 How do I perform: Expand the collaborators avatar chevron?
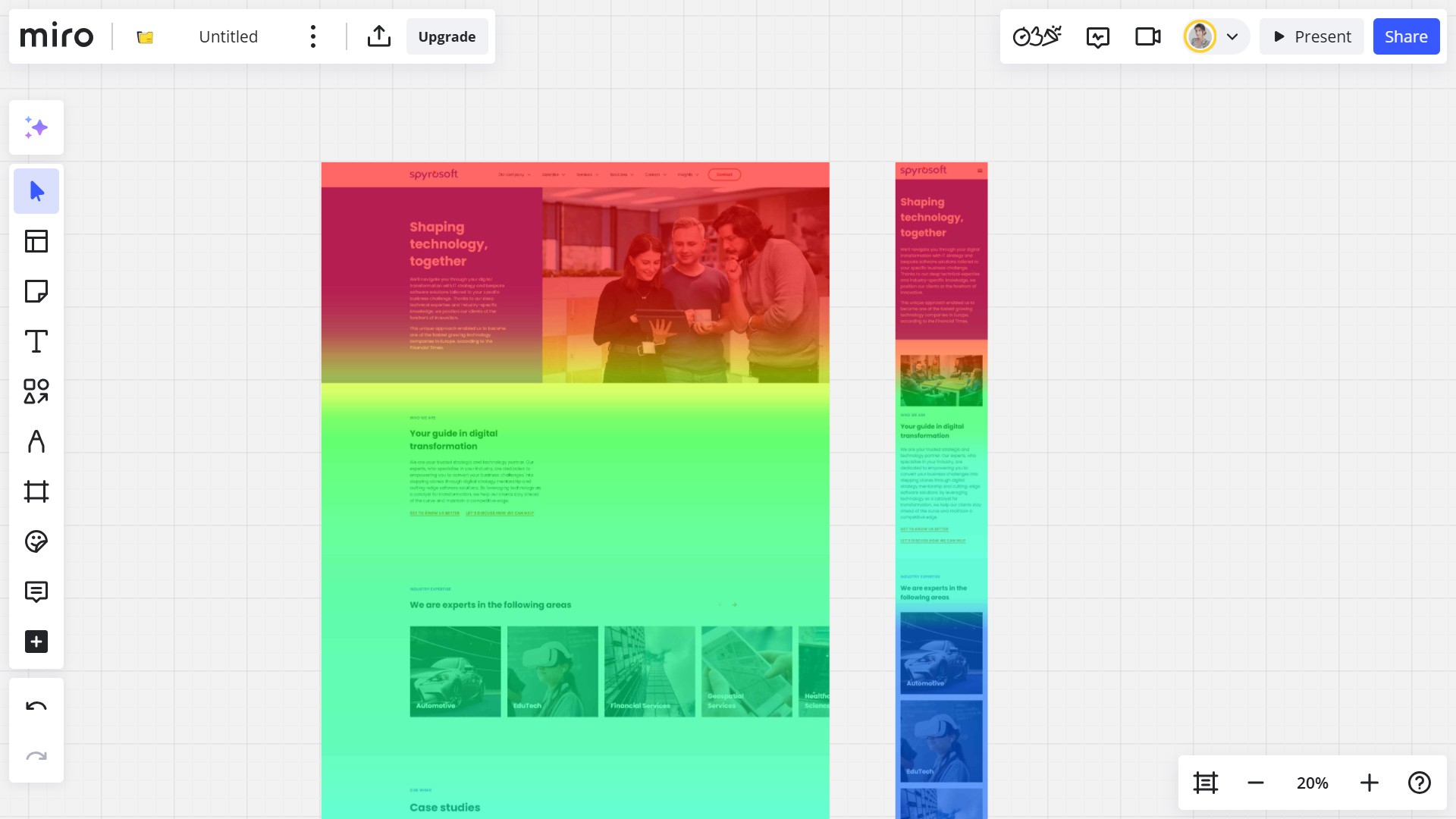tap(1232, 36)
